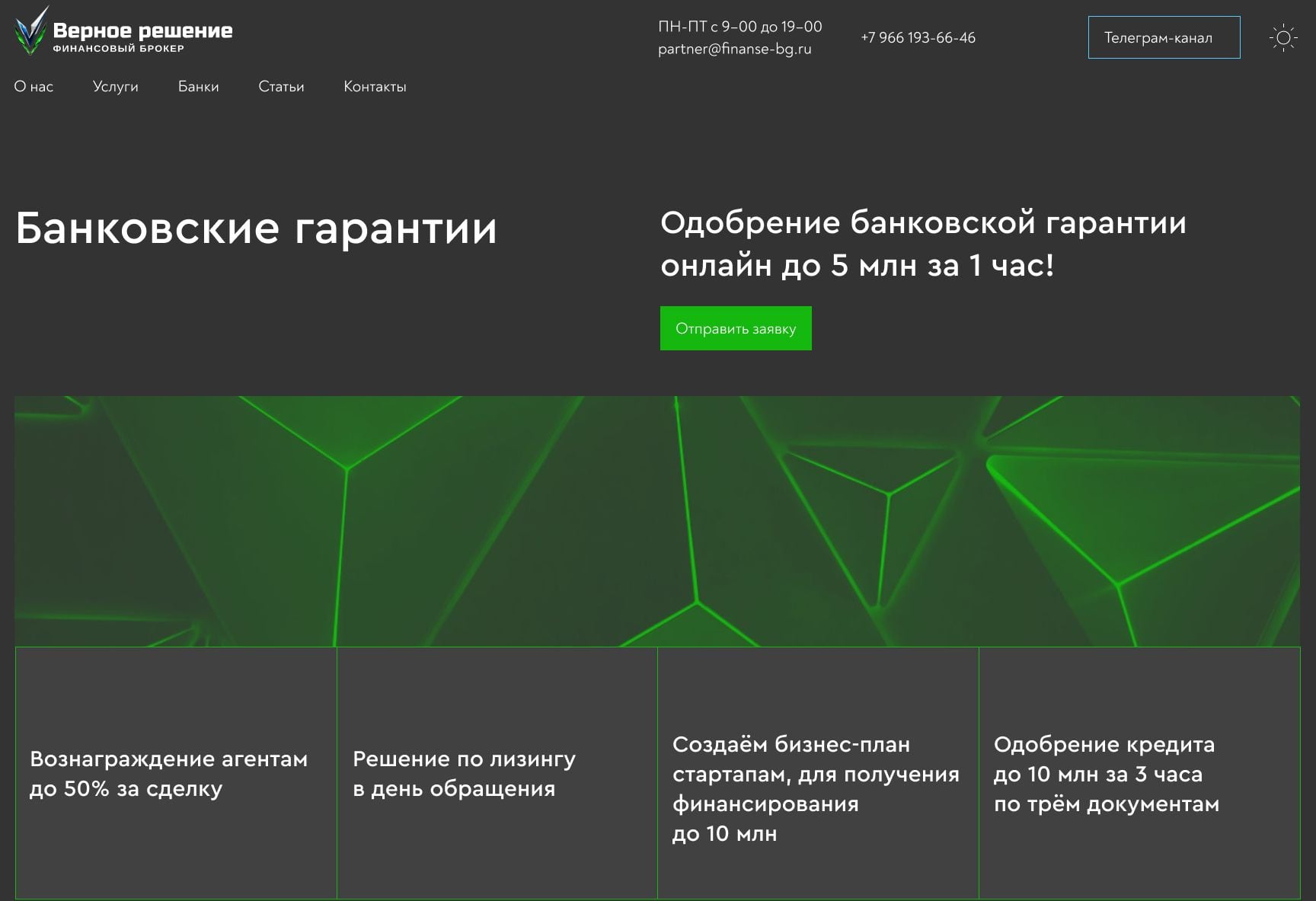Screen dimensions: 1316x901
Task: Open the Статьи page
Action: click(281, 87)
